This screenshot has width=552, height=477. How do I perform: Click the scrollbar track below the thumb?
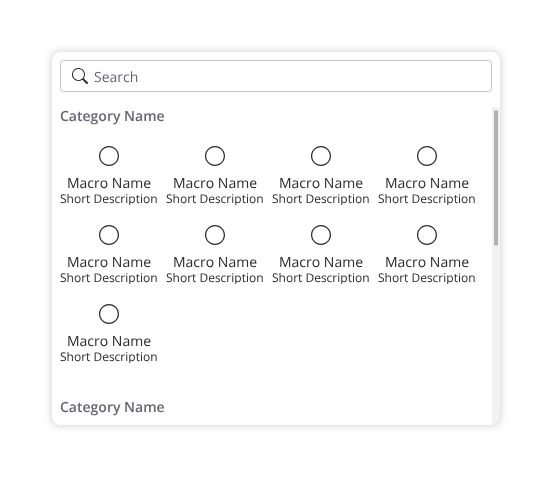(496, 334)
